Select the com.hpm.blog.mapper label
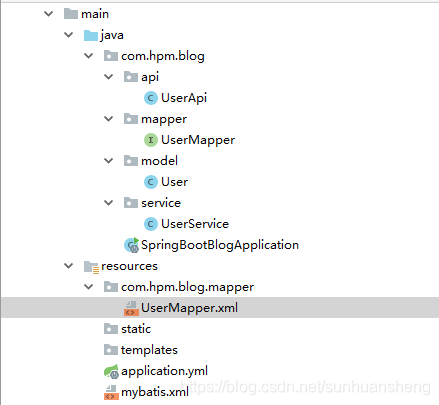The height and width of the screenshot is (405, 439). coord(188,287)
